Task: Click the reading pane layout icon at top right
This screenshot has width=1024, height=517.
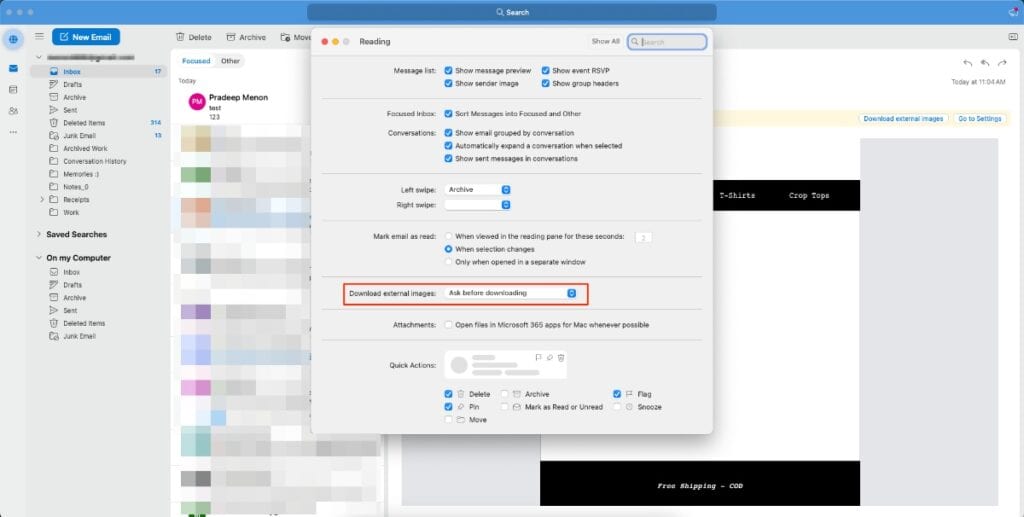Action: point(1013,37)
